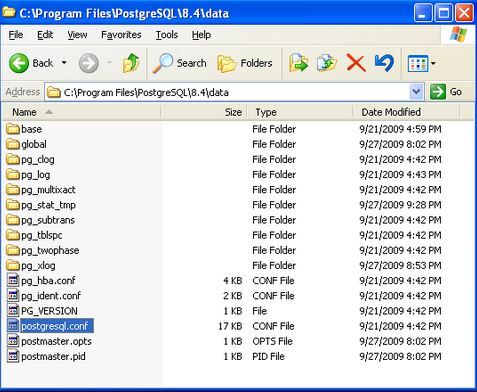Select the postmaster.opts file icon
The image size is (477, 392).
(x=13, y=341)
